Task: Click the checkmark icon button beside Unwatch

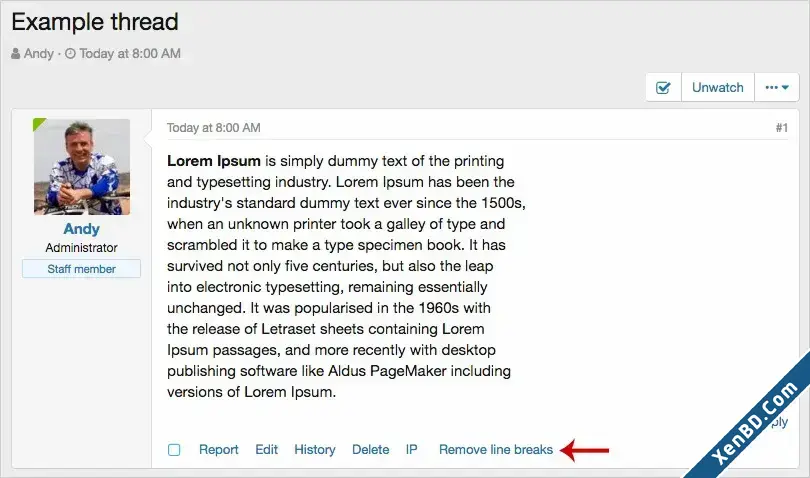Action: pos(663,87)
